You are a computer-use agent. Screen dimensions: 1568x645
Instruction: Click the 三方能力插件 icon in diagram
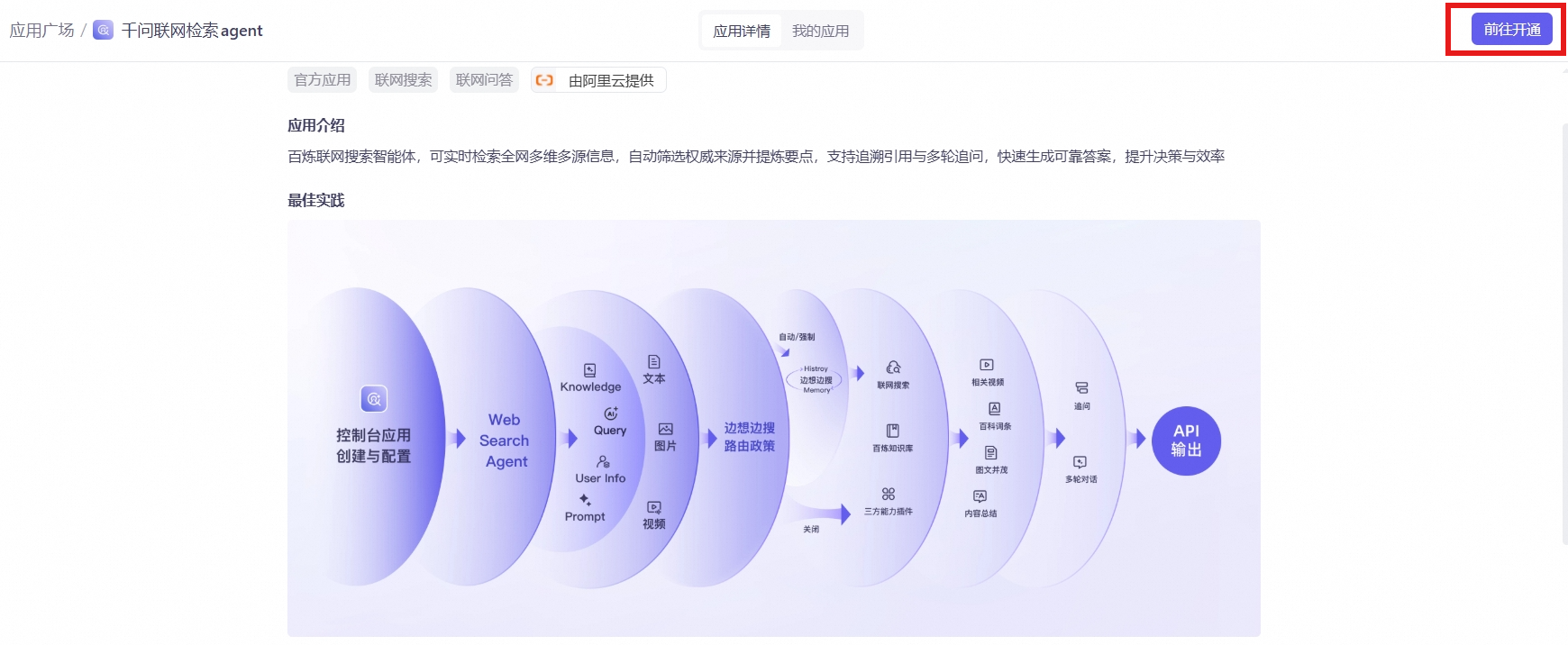(889, 495)
